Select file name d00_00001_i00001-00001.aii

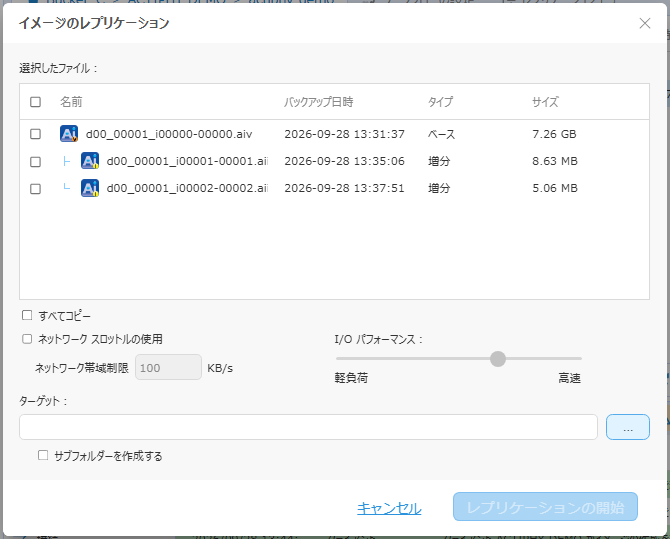tap(187, 161)
